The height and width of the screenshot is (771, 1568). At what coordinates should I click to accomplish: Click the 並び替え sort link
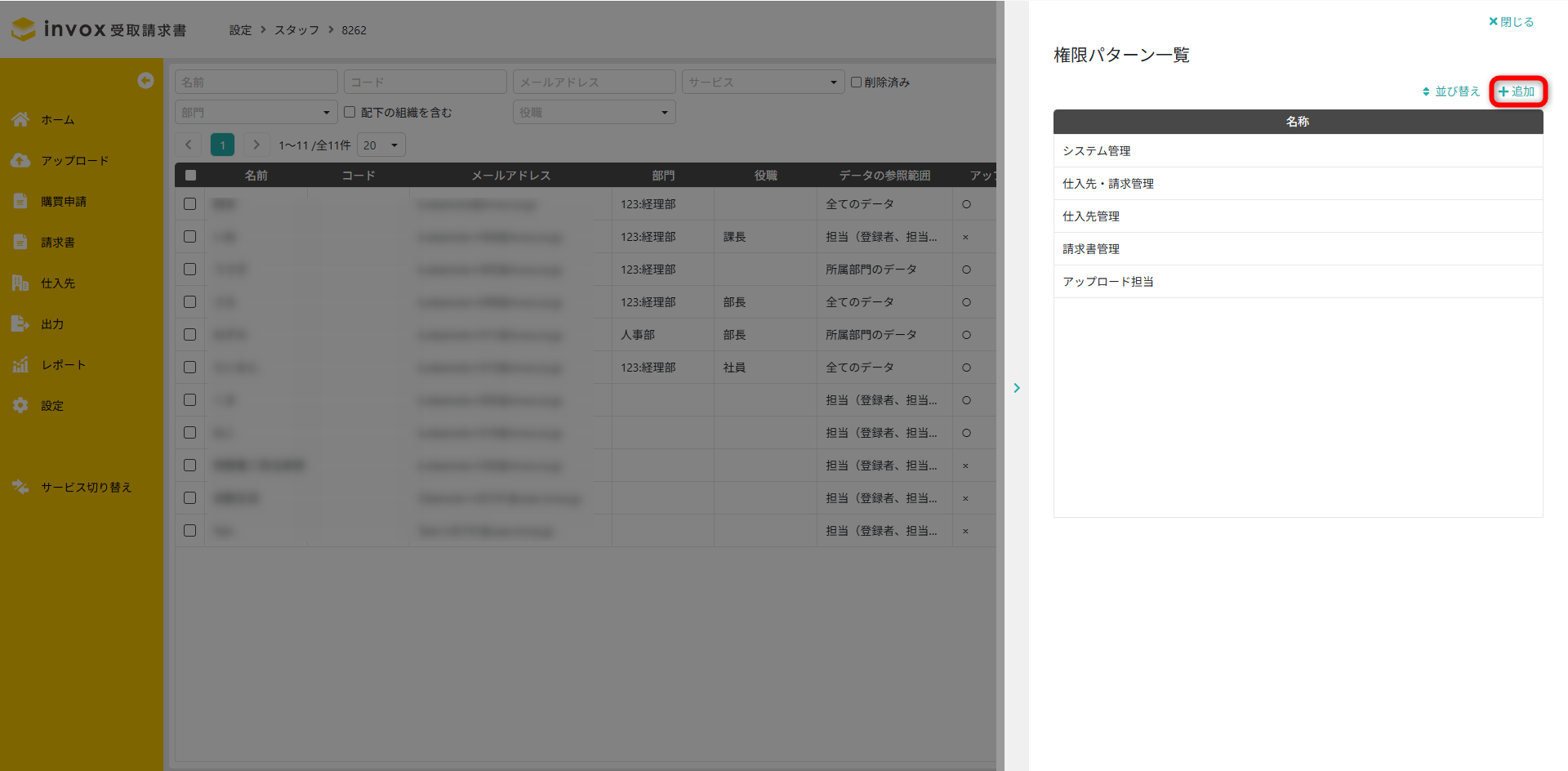coord(1451,91)
